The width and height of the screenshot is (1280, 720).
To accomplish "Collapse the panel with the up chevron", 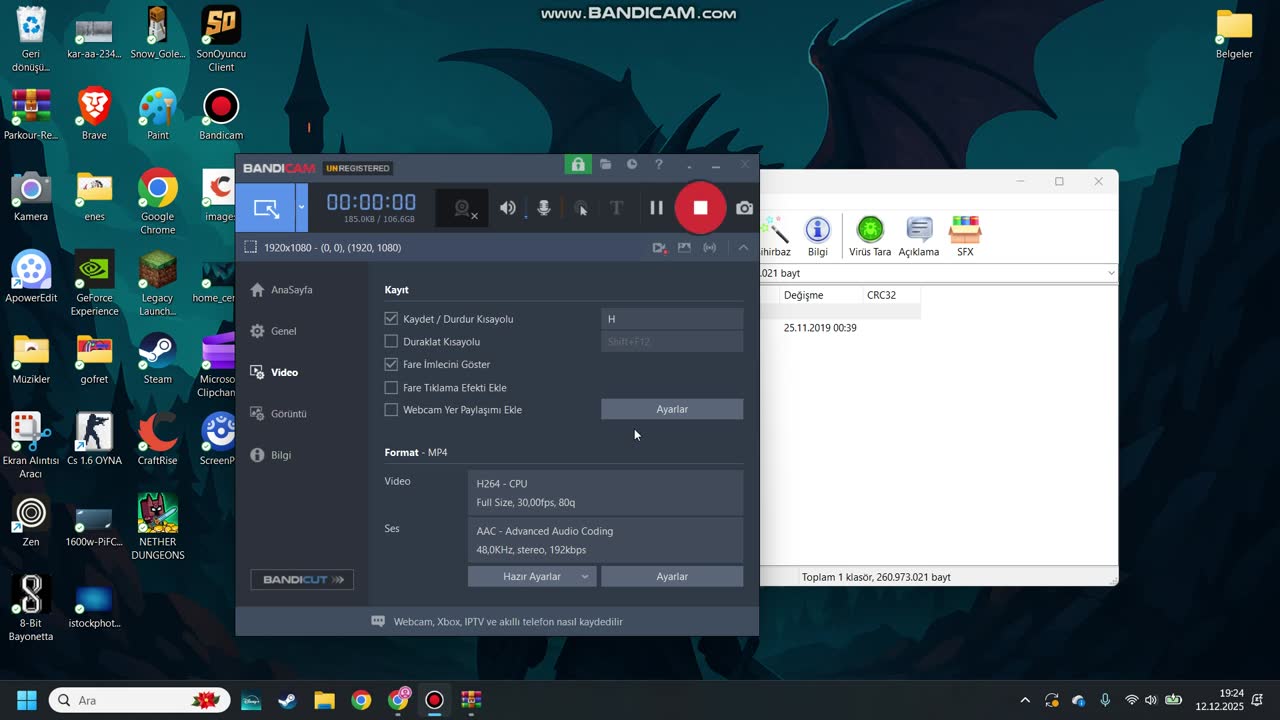I will (743, 248).
